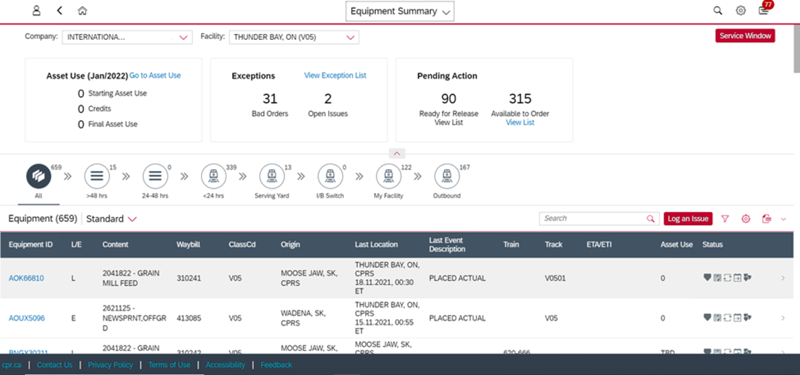Screen dimensions: 800x375
Task: Click the calendar-arrow status icon for AOUX5096
Action: coord(737,318)
